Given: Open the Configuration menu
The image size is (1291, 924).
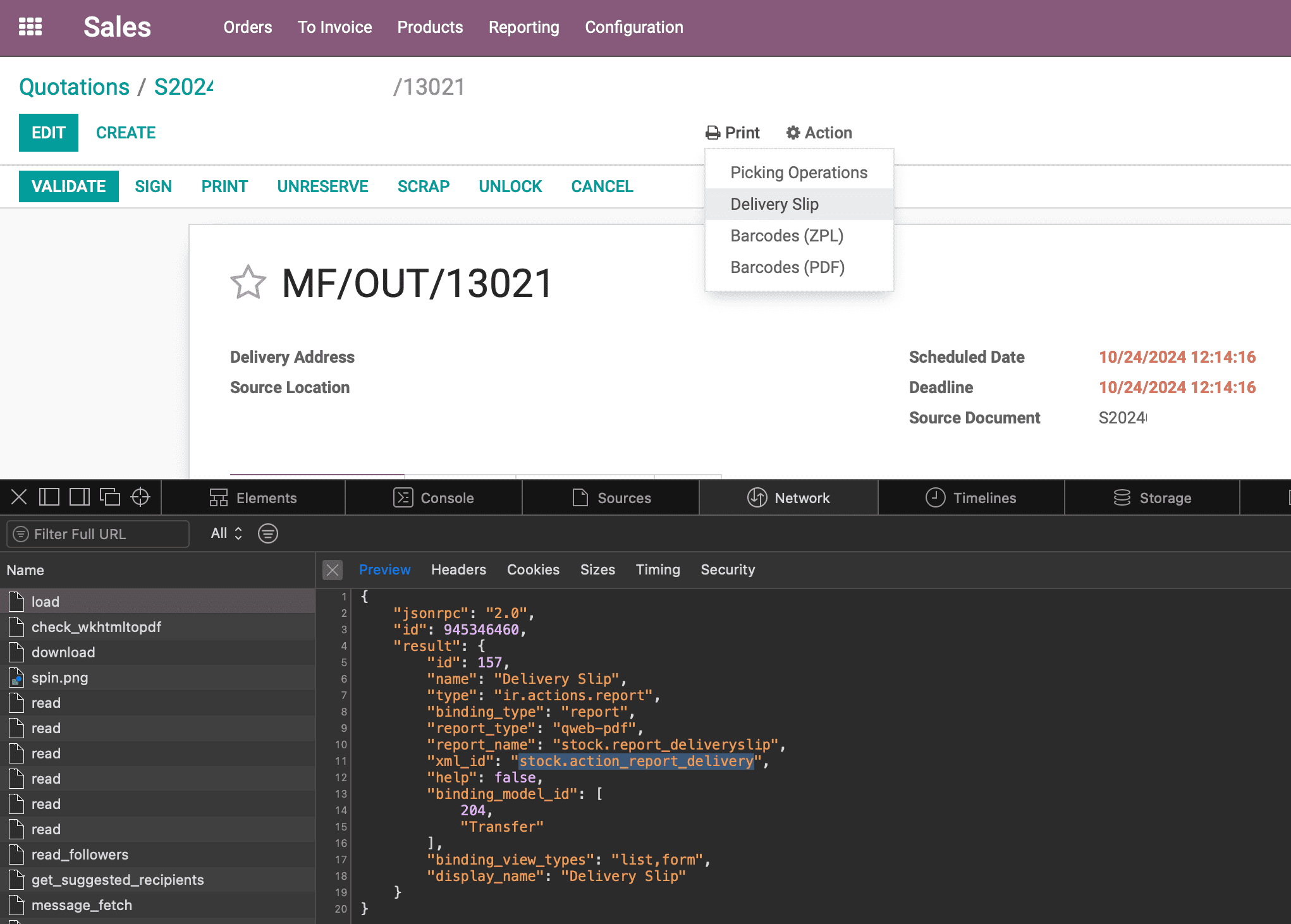Looking at the screenshot, I should pyautogui.click(x=634, y=27).
